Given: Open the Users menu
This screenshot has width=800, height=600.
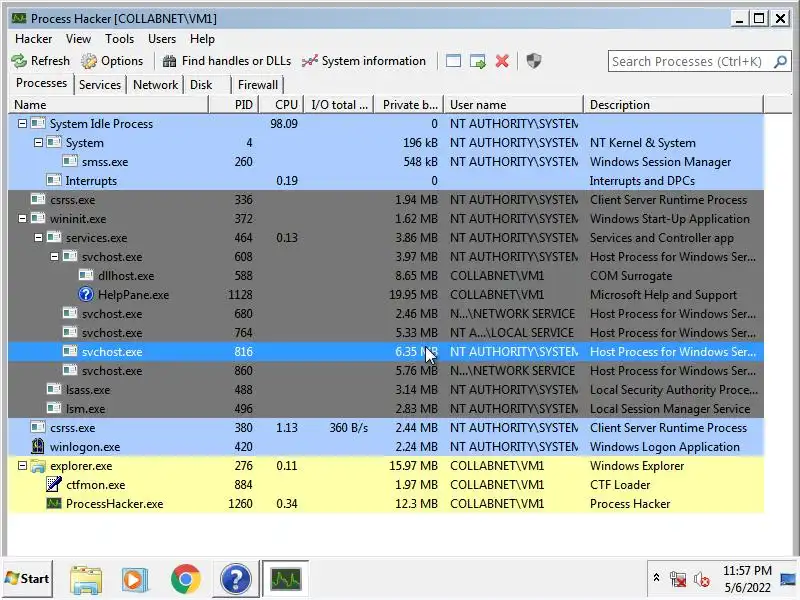Looking at the screenshot, I should pyautogui.click(x=162, y=39).
